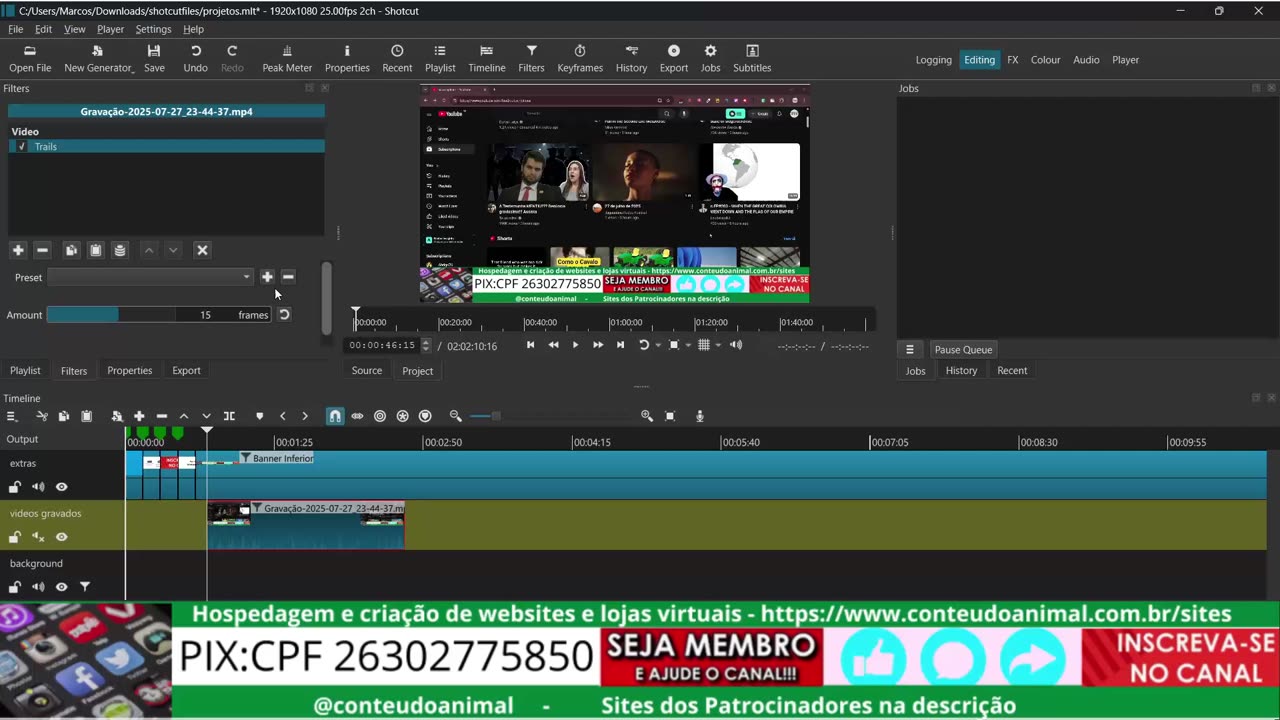Screen dimensions: 1280x720
Task: Step the player timecode spinner
Action: point(426,346)
